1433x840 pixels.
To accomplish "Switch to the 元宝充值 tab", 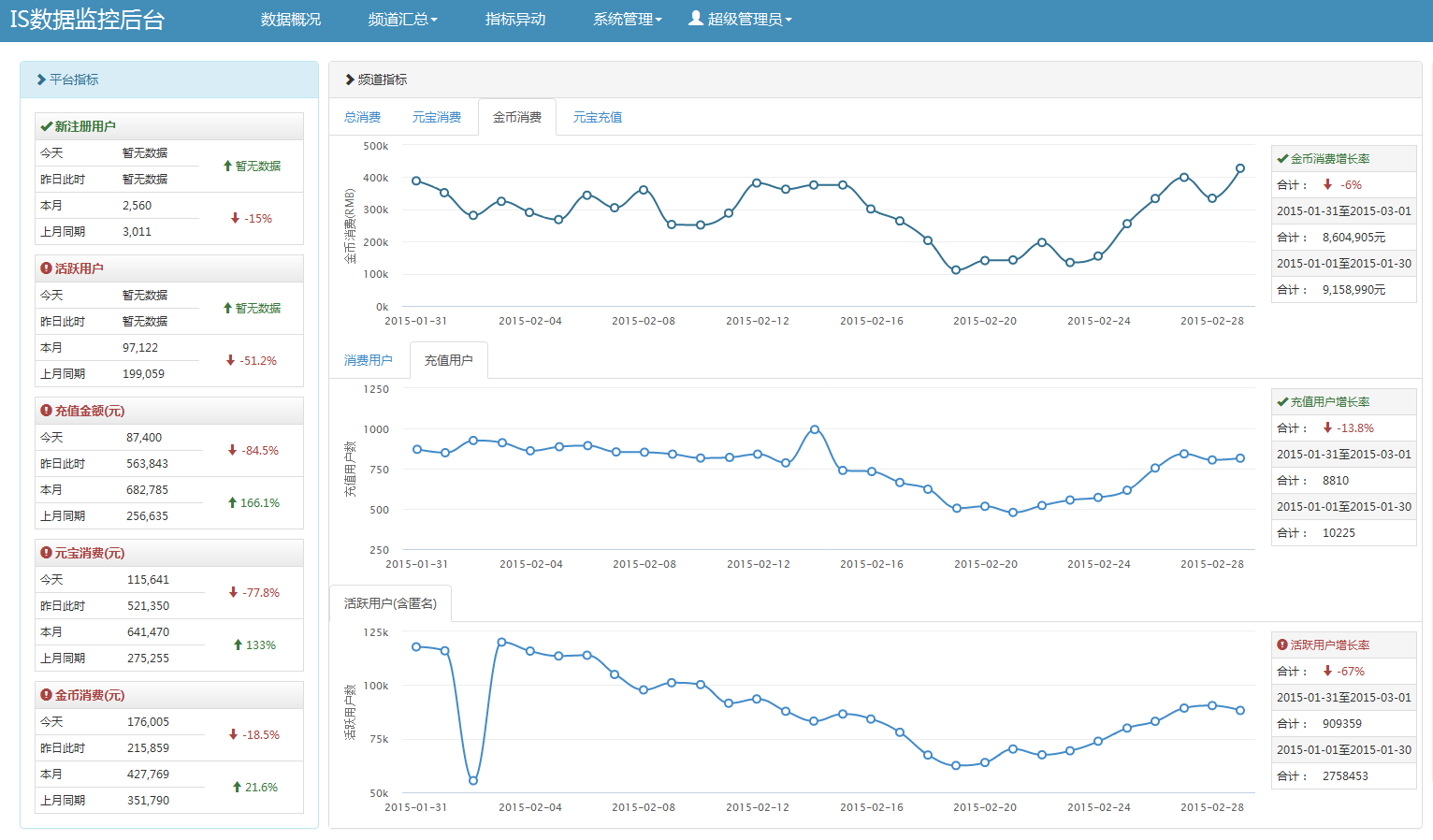I will pos(598,117).
